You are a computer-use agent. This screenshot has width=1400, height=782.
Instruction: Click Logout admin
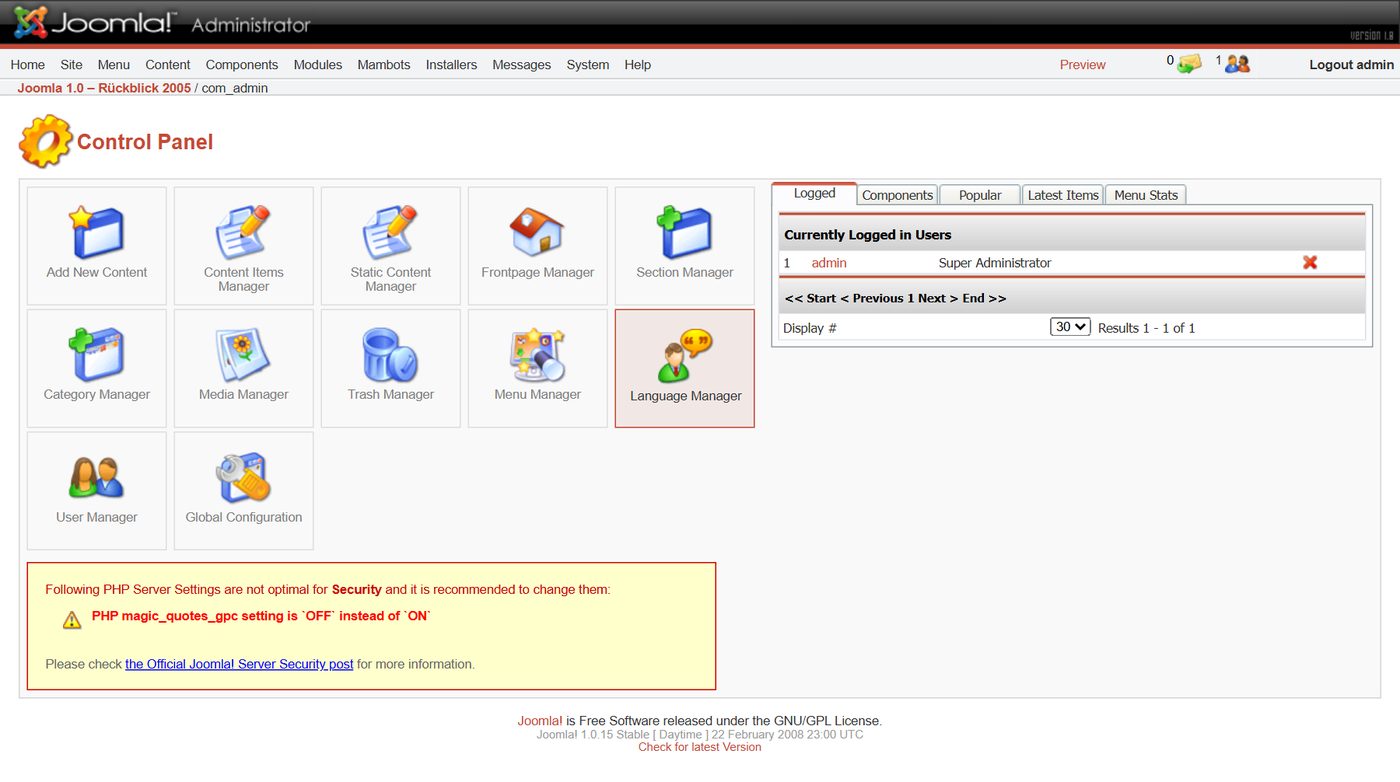pos(1352,64)
